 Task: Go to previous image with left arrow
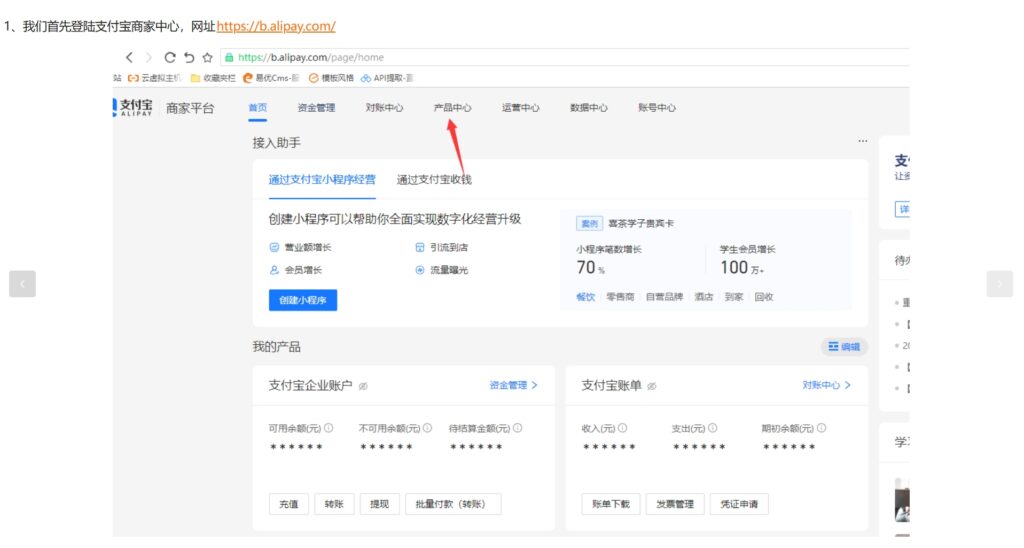pos(22,284)
